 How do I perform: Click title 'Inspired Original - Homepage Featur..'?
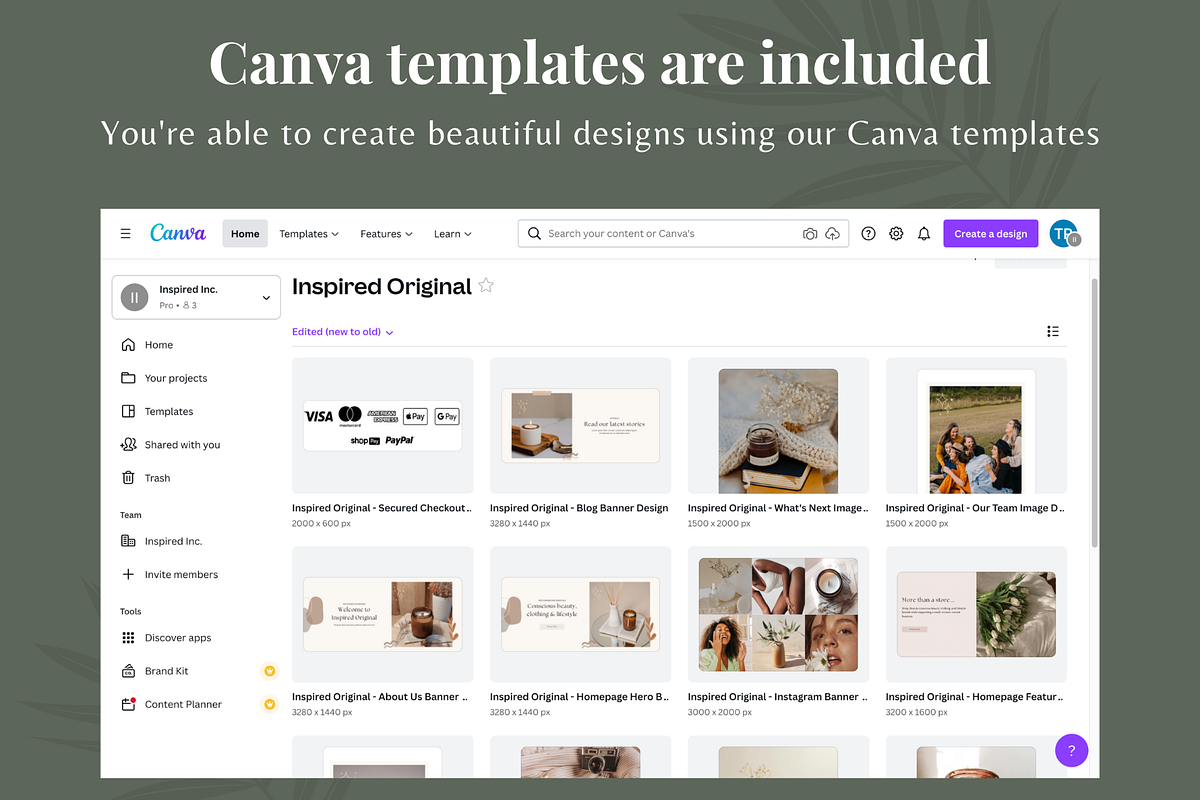click(975, 697)
